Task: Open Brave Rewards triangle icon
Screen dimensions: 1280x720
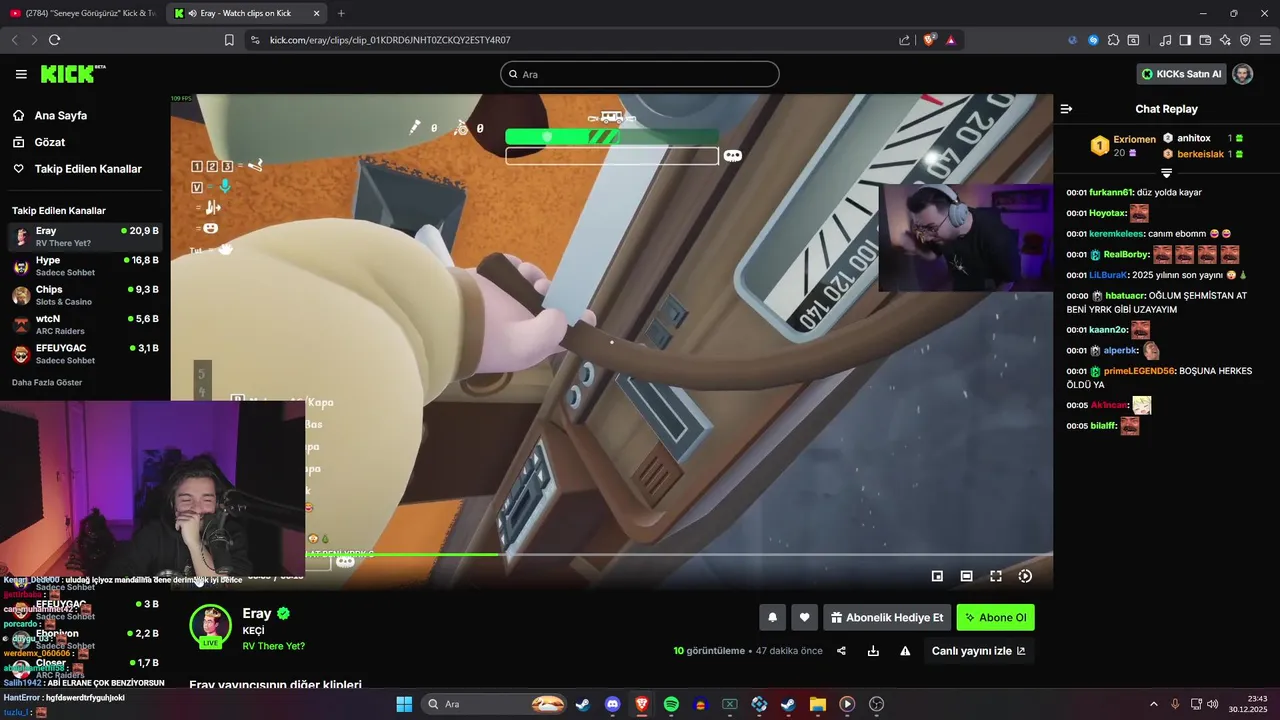Action: point(950,40)
